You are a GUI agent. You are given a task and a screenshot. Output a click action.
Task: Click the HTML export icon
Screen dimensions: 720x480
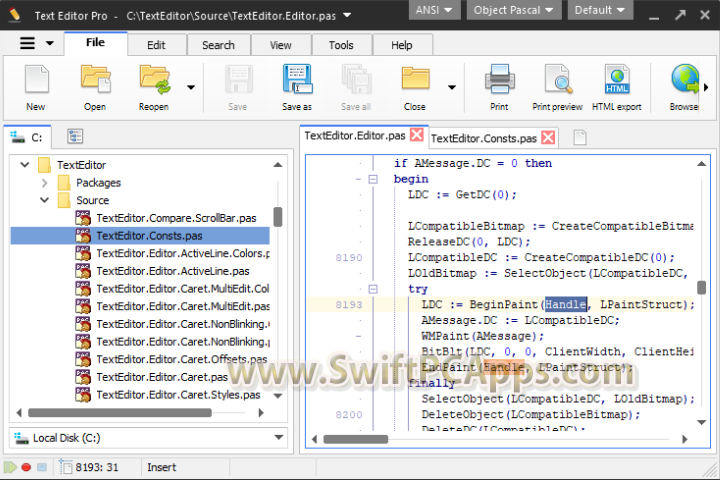(x=617, y=79)
